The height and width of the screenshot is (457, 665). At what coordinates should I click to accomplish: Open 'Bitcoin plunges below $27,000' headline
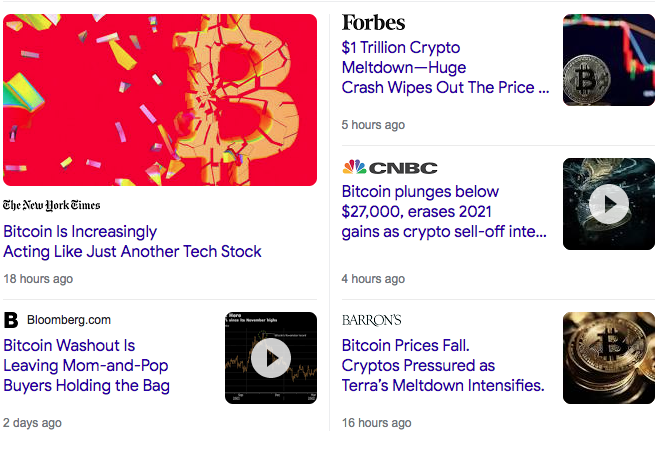(444, 212)
